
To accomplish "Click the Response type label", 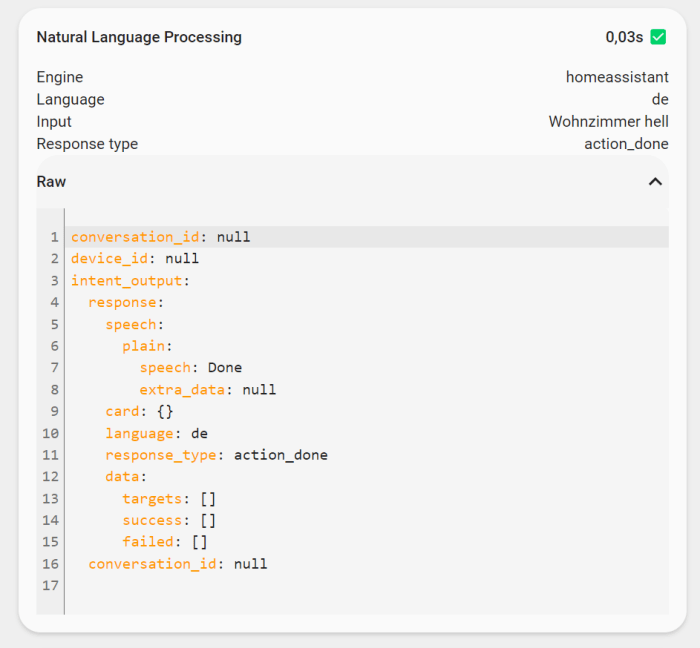I will tap(87, 144).
